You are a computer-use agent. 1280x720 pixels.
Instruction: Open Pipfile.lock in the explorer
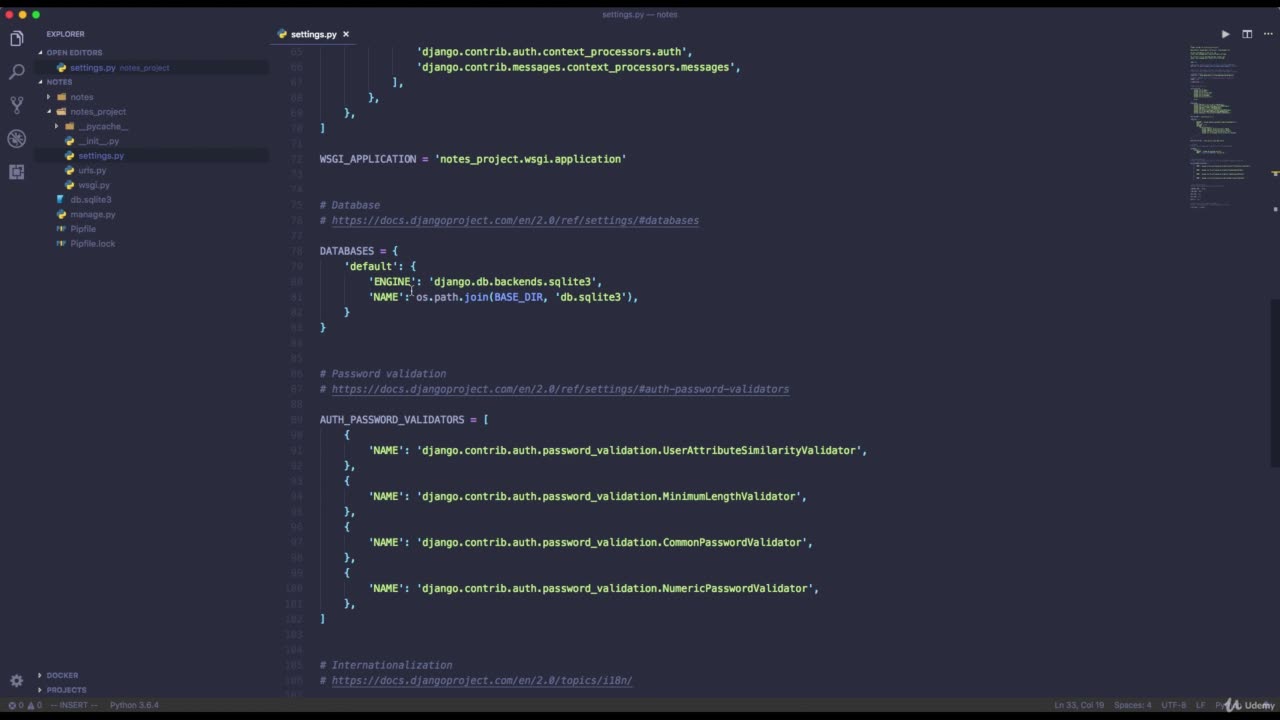click(92, 243)
